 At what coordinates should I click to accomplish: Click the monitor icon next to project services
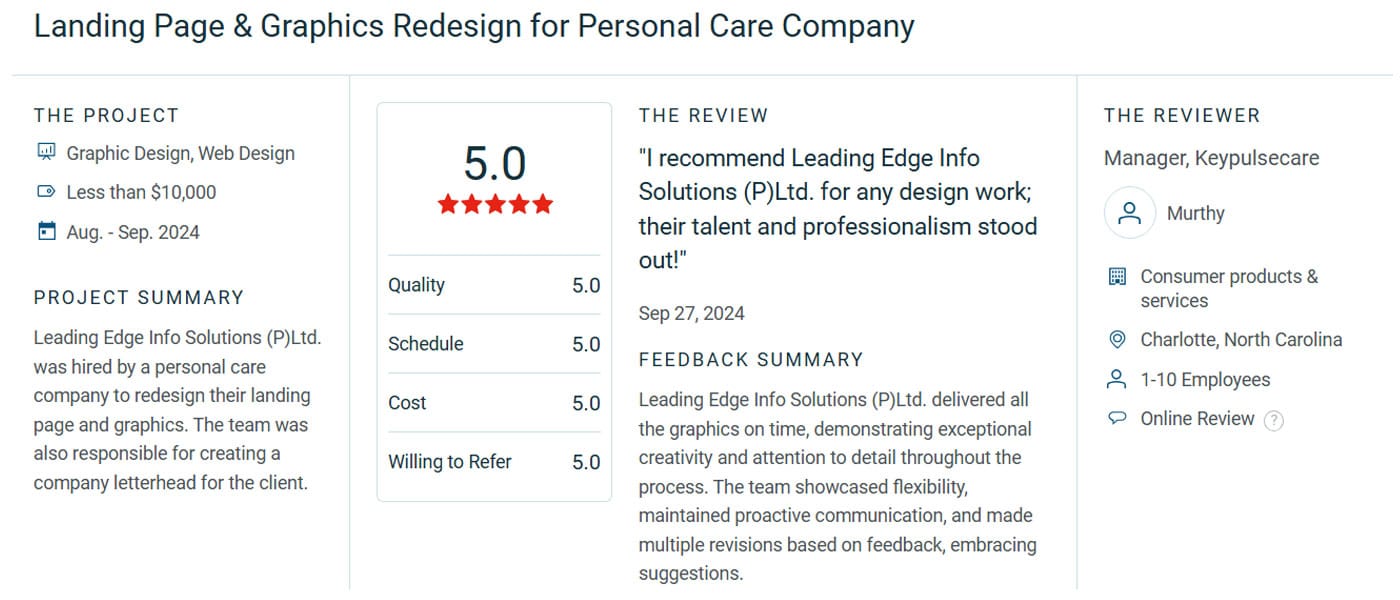point(46,152)
